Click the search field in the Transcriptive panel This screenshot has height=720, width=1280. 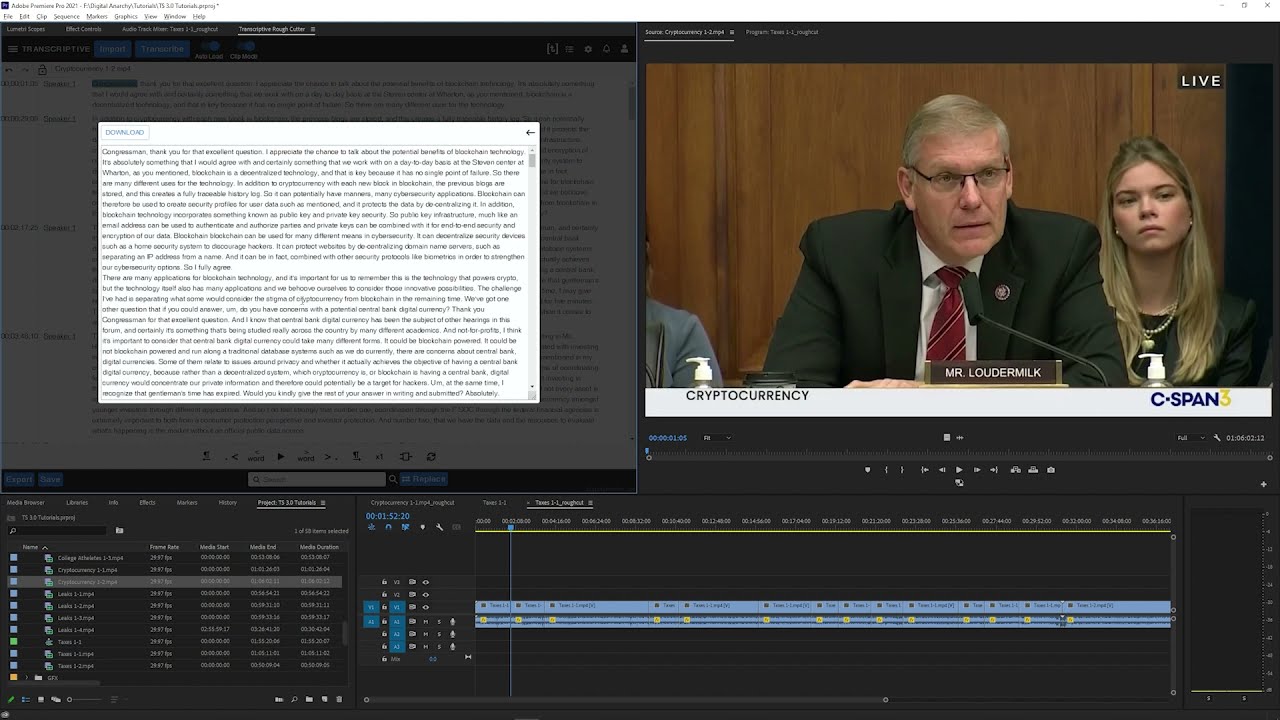(317, 479)
